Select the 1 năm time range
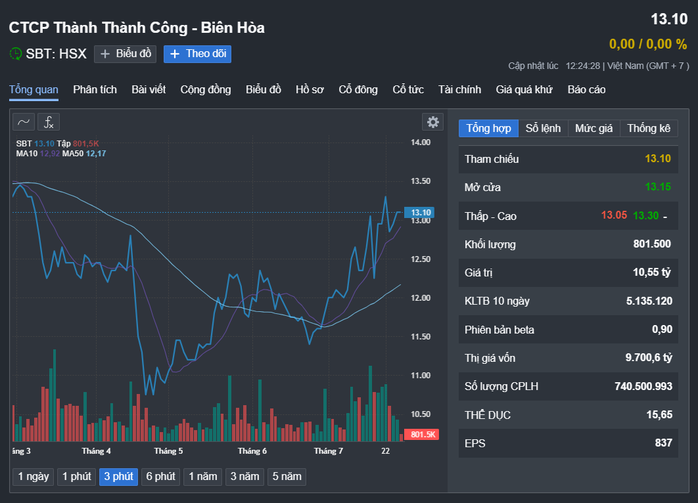698x503 pixels. (203, 477)
